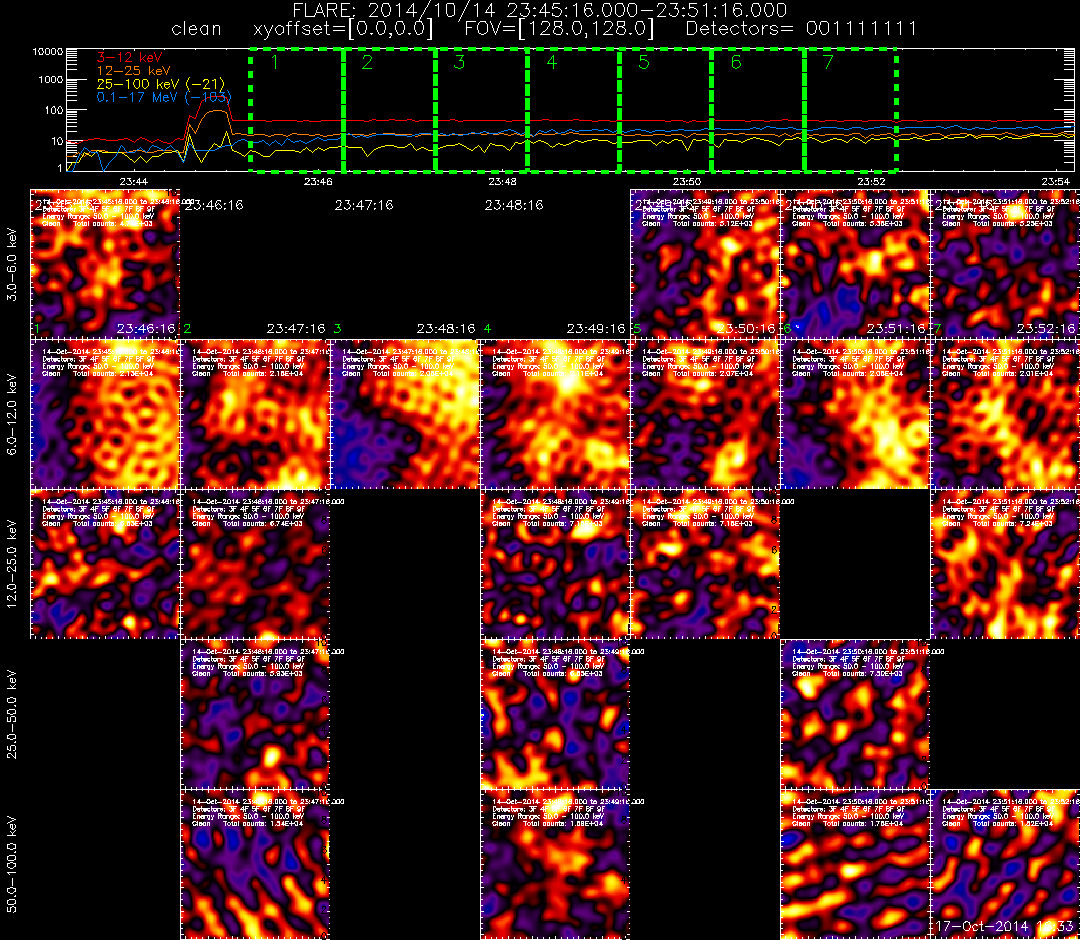The height and width of the screenshot is (940, 1080).
Task: Click the 50.0-100.0 keV image for interval 6
Action: click(855, 864)
